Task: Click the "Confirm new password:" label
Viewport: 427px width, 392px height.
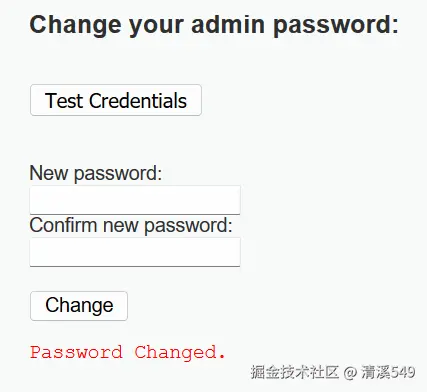Action: 131,225
